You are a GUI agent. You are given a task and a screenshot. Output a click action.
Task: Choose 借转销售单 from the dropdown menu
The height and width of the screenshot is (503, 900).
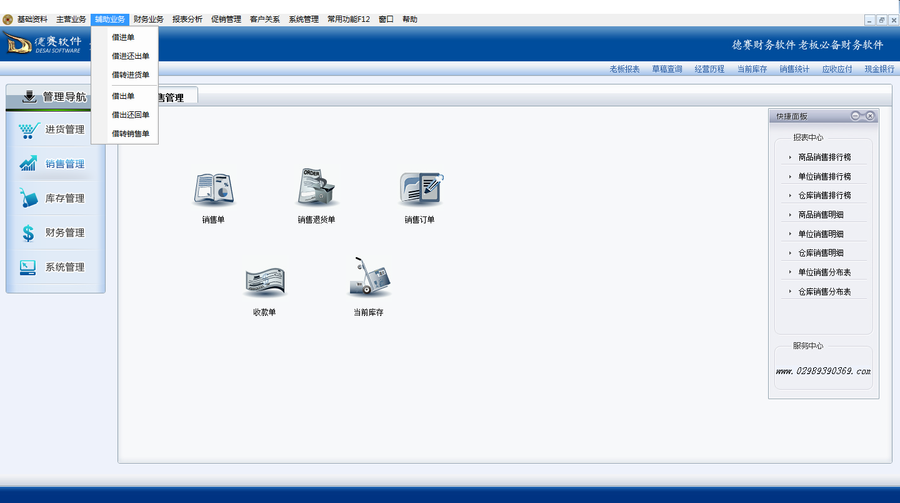click(x=125, y=134)
